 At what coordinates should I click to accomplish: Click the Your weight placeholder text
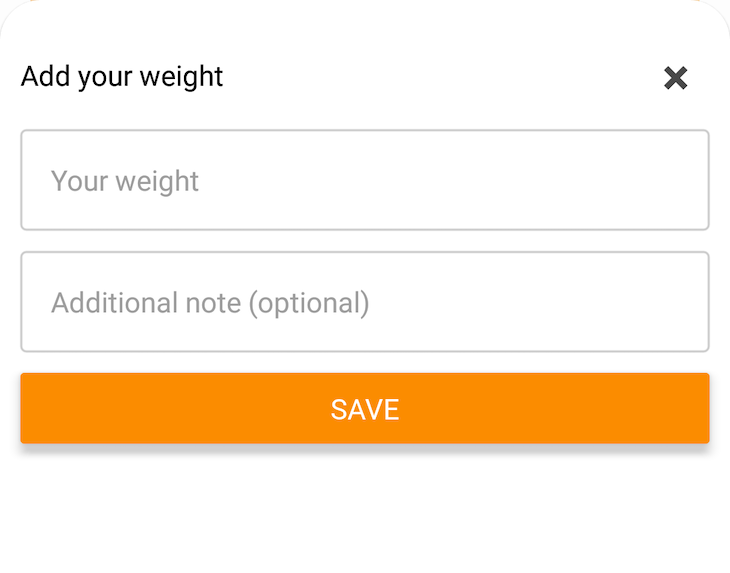coord(125,181)
